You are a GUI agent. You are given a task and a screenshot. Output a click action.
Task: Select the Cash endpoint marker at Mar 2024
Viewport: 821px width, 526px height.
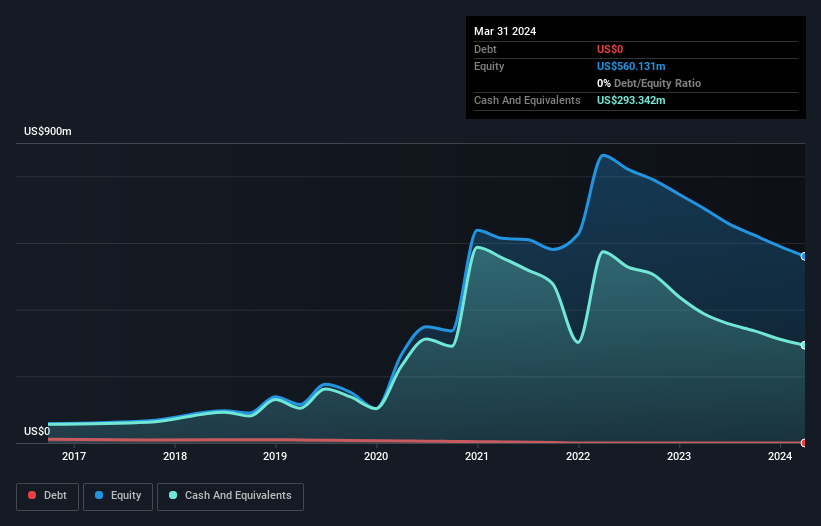804,345
